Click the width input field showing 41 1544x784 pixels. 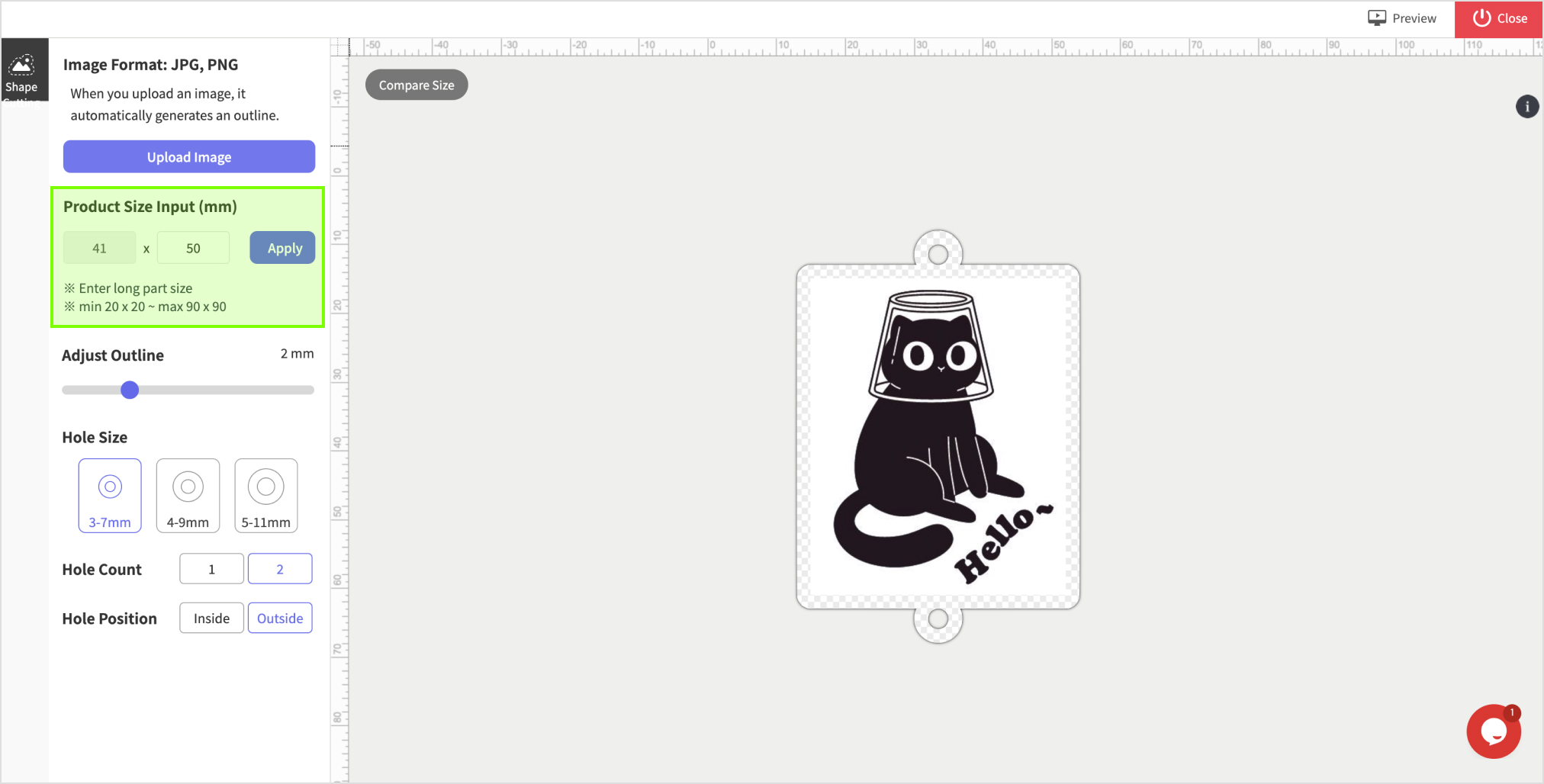pos(99,248)
